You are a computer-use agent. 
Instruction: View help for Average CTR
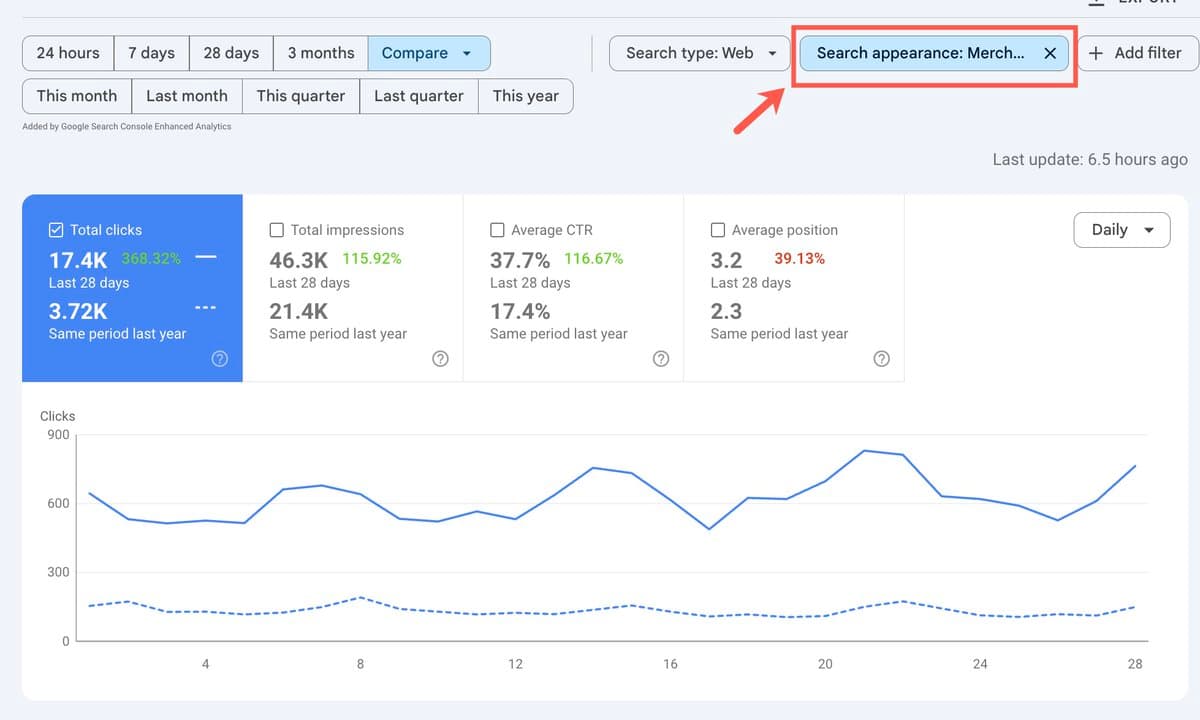pyautogui.click(x=660, y=358)
